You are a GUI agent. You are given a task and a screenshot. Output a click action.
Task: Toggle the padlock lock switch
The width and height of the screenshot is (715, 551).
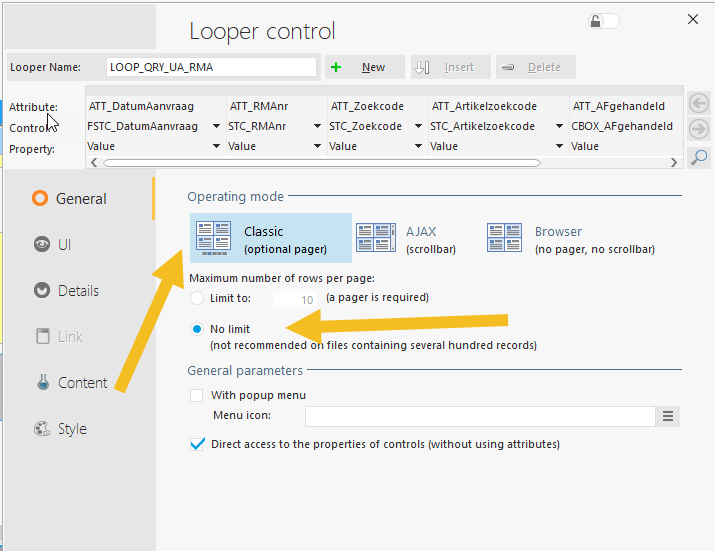pos(604,21)
